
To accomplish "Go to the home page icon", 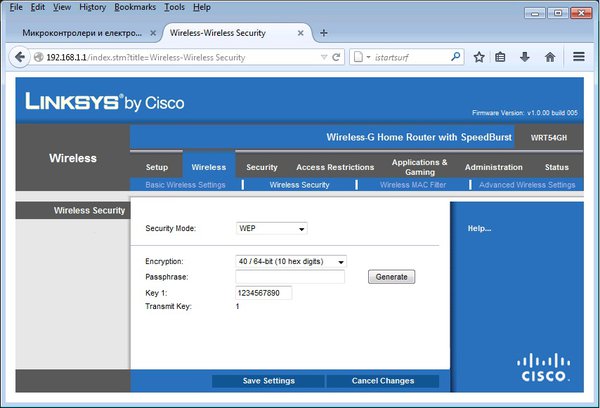I will [550, 57].
